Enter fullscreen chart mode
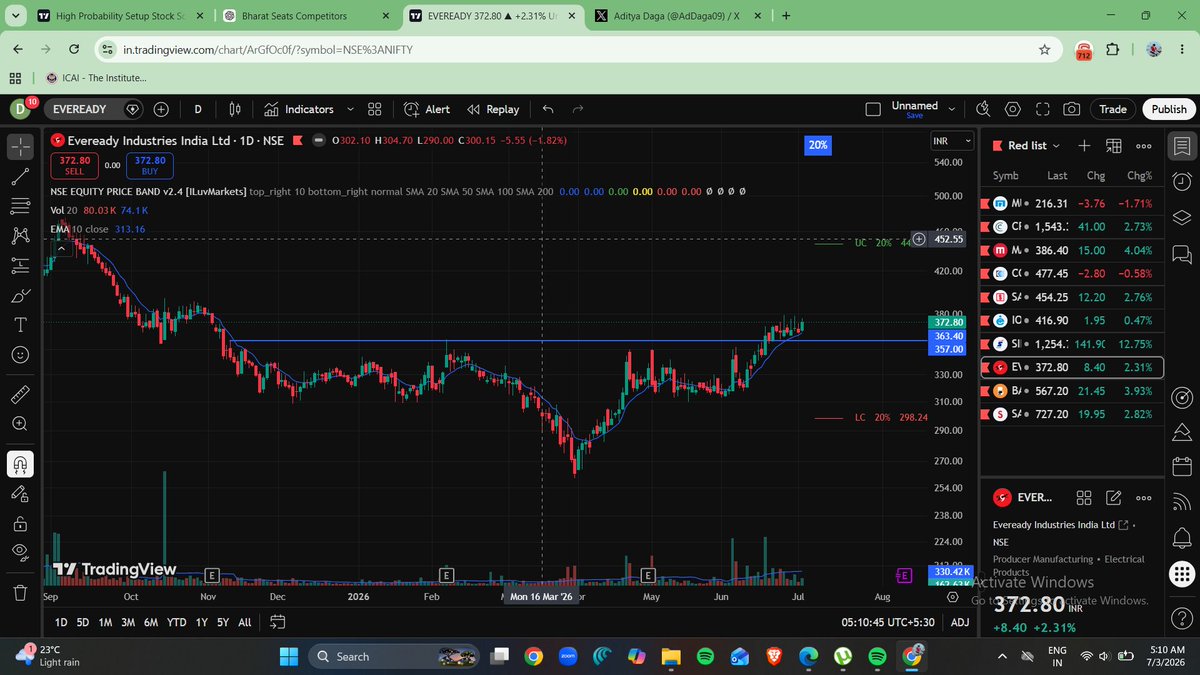This screenshot has height=675, width=1200. click(x=1042, y=109)
